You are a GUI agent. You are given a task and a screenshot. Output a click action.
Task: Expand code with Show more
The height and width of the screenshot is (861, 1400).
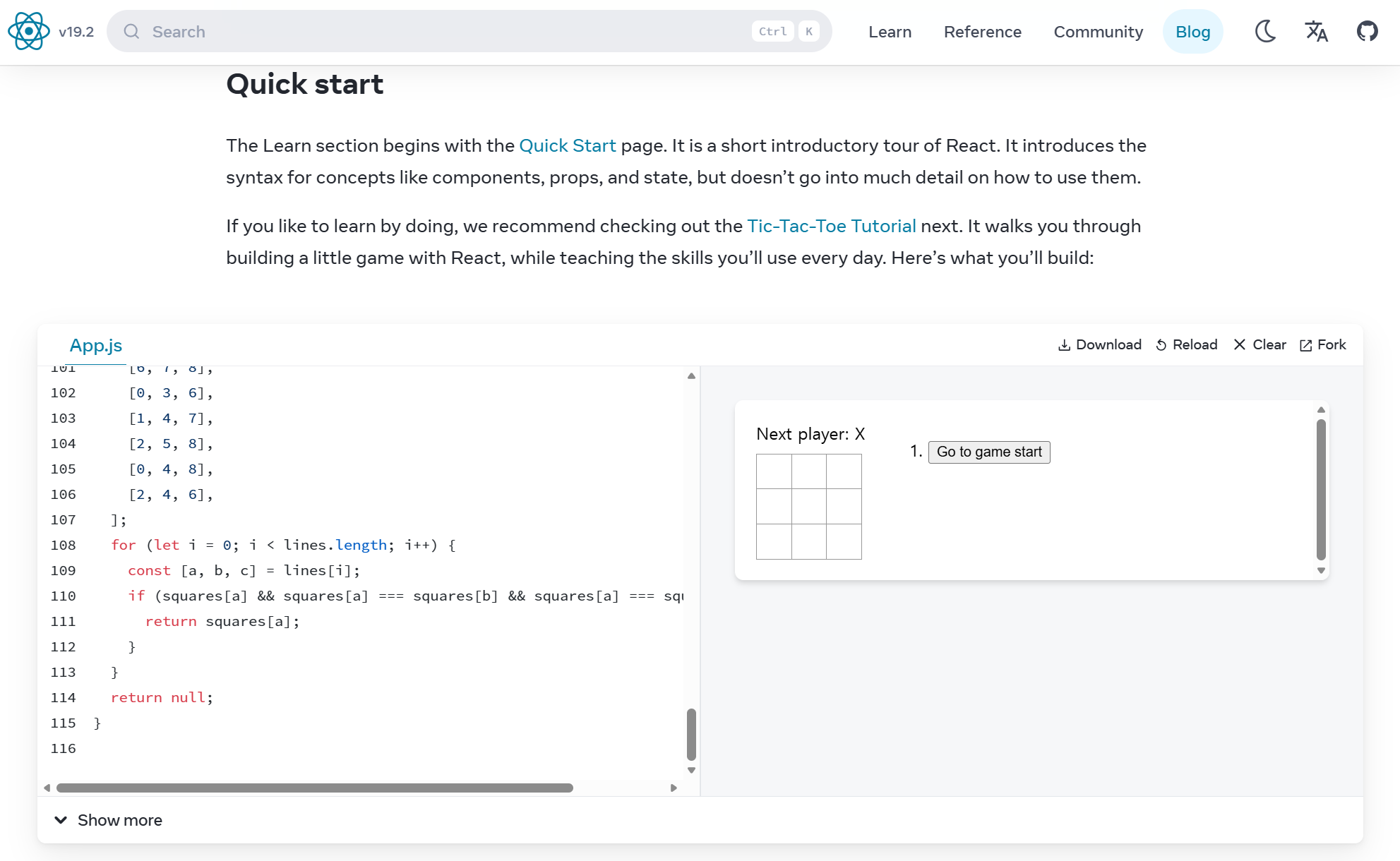pos(109,820)
